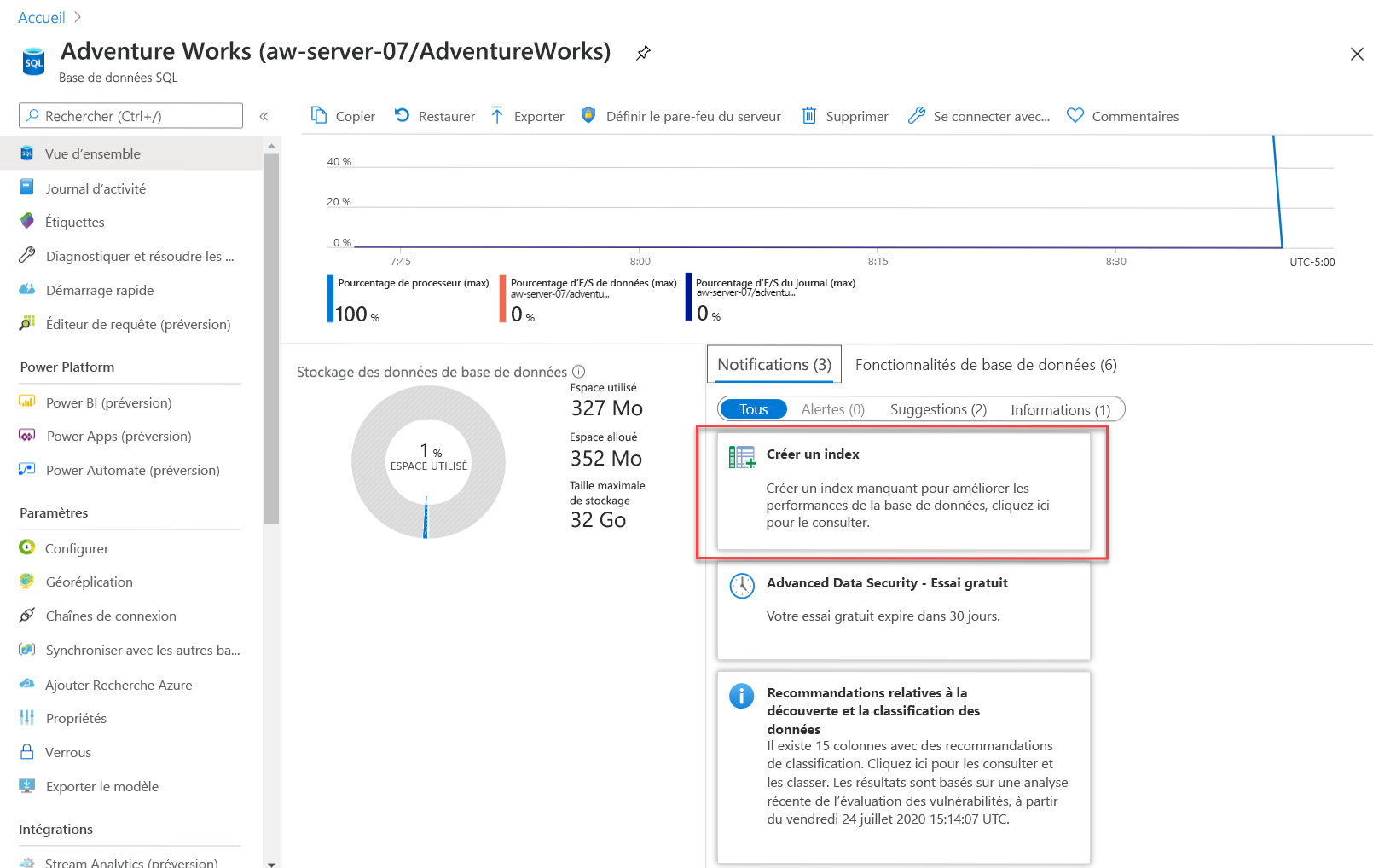Click the Propriétés bars icon

pos(27,718)
